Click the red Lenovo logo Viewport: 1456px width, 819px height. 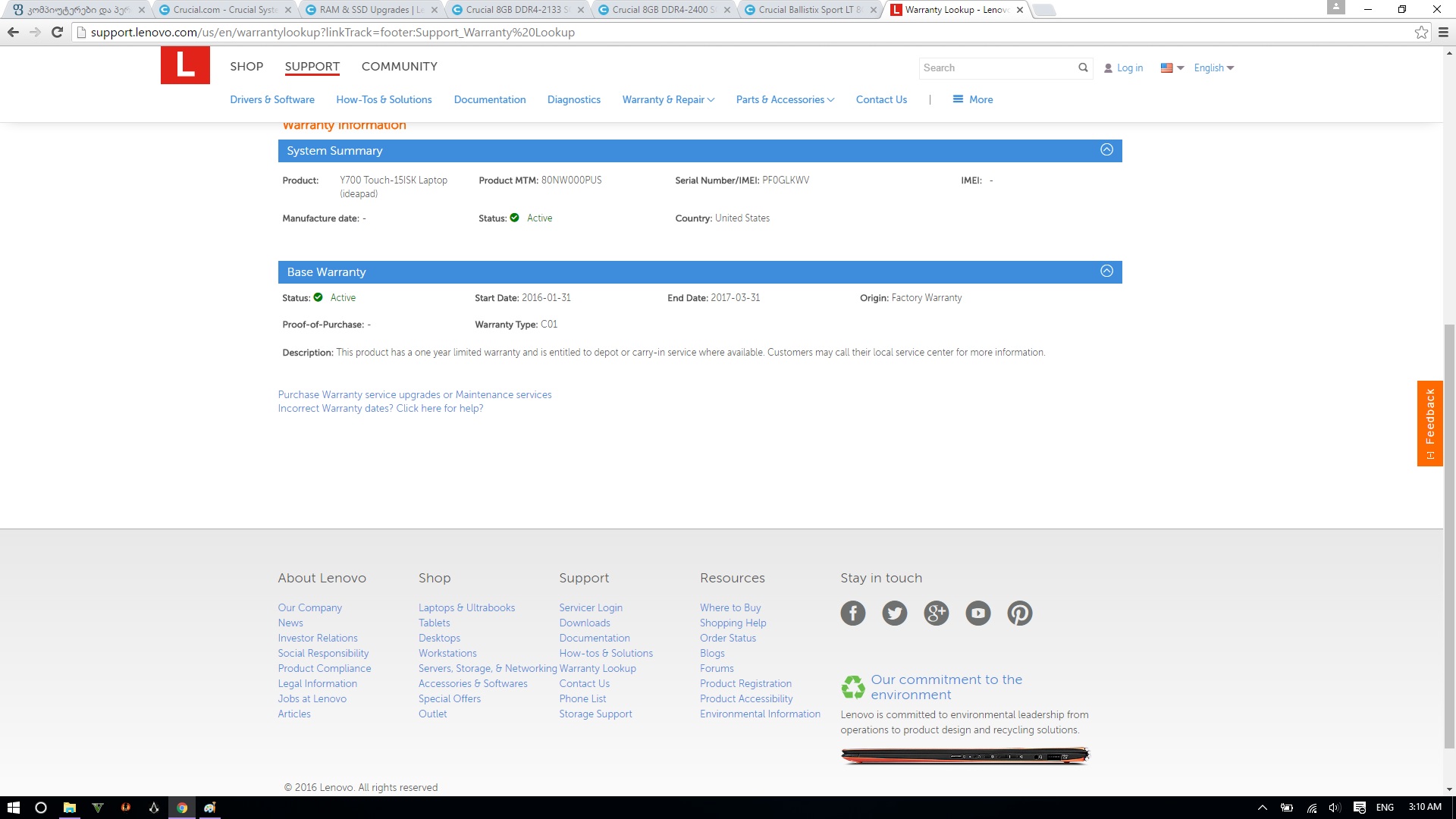(185, 65)
